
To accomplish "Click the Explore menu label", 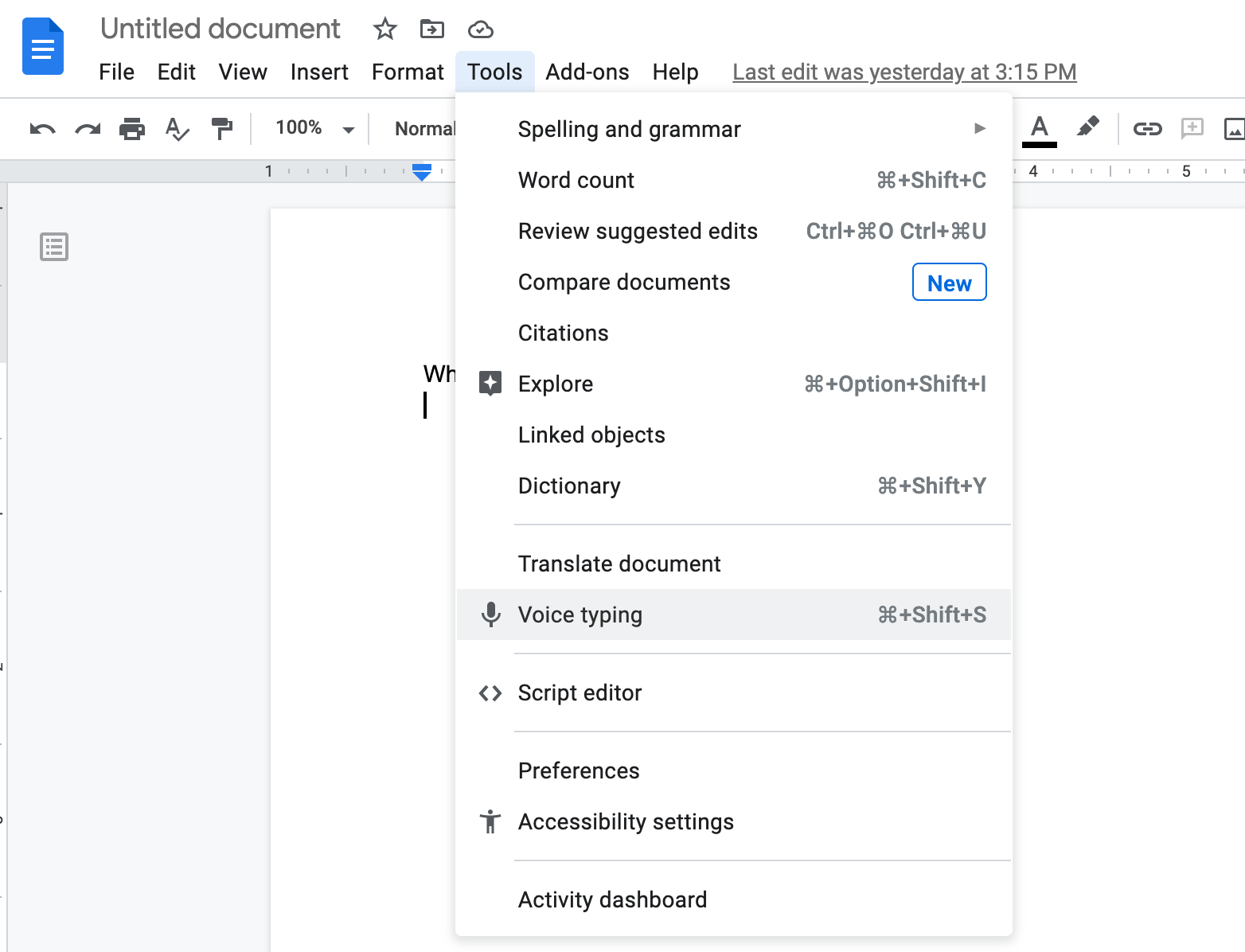I will coord(555,384).
